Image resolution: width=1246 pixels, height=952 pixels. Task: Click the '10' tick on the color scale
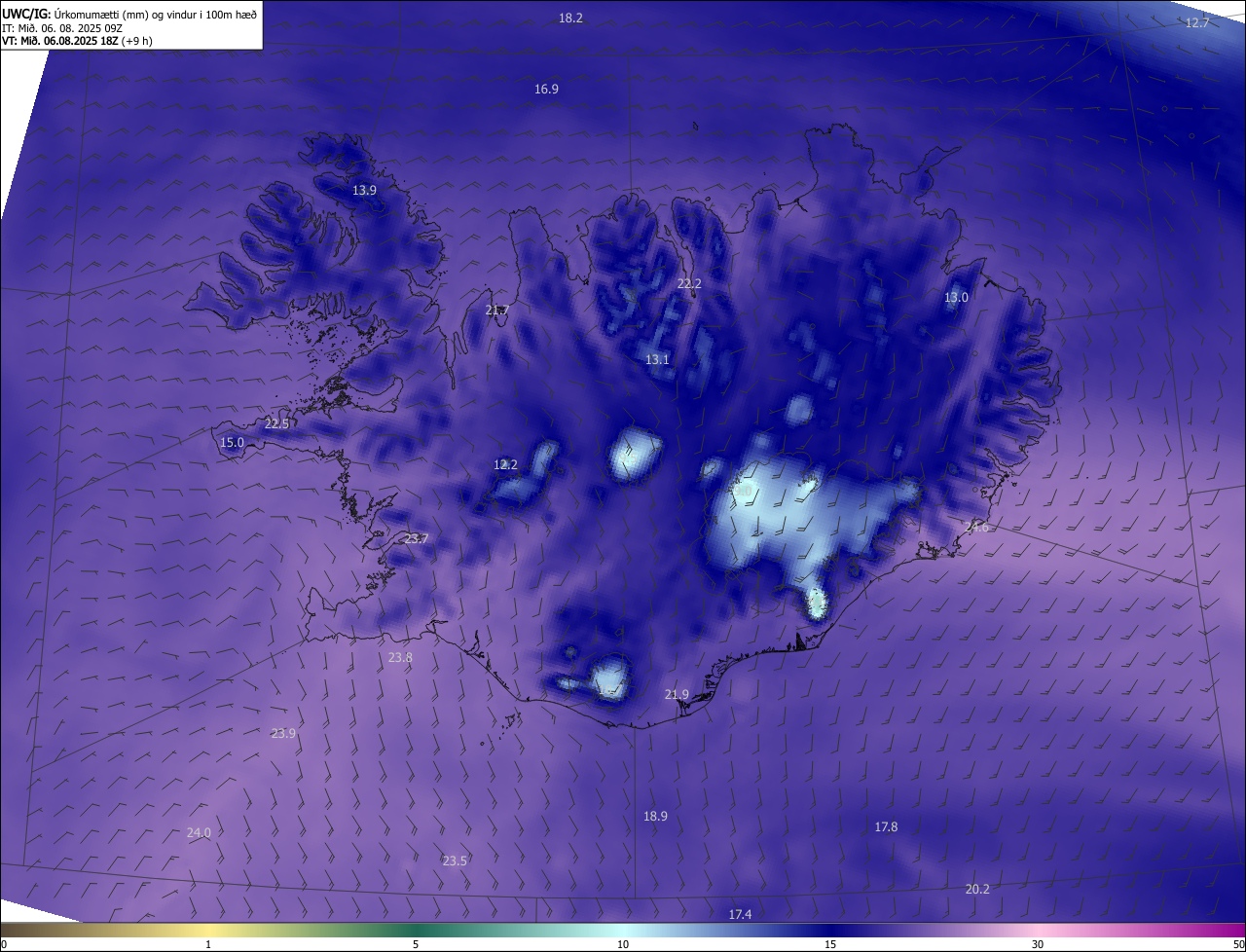click(x=623, y=944)
